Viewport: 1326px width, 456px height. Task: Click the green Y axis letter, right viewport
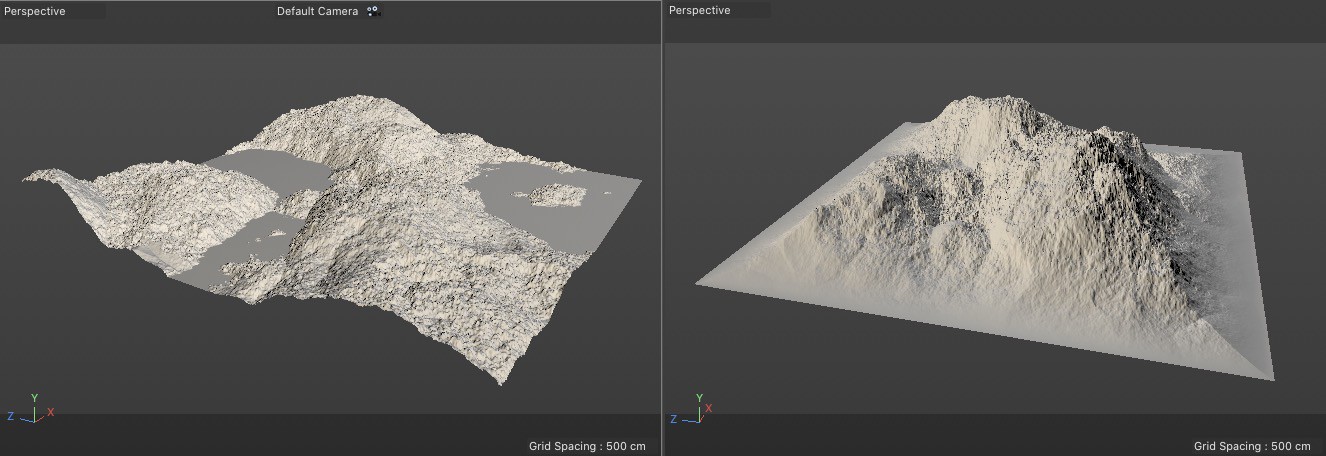(699, 397)
